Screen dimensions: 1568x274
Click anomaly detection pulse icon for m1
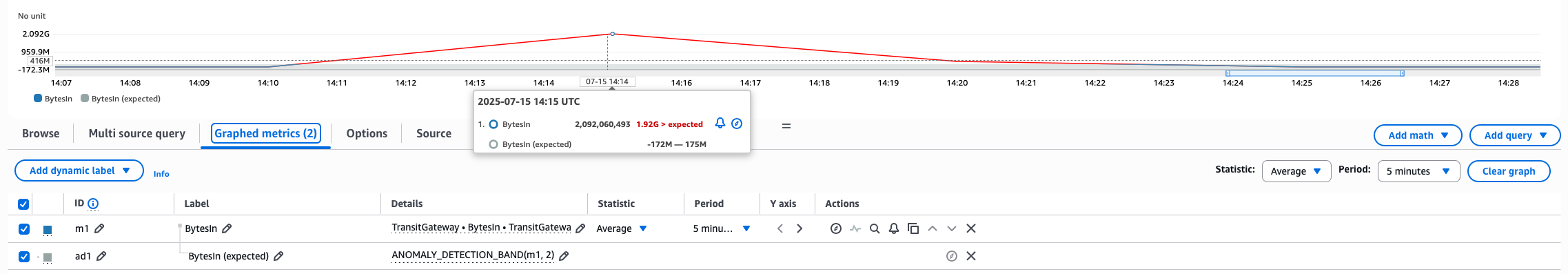pyautogui.click(x=855, y=228)
